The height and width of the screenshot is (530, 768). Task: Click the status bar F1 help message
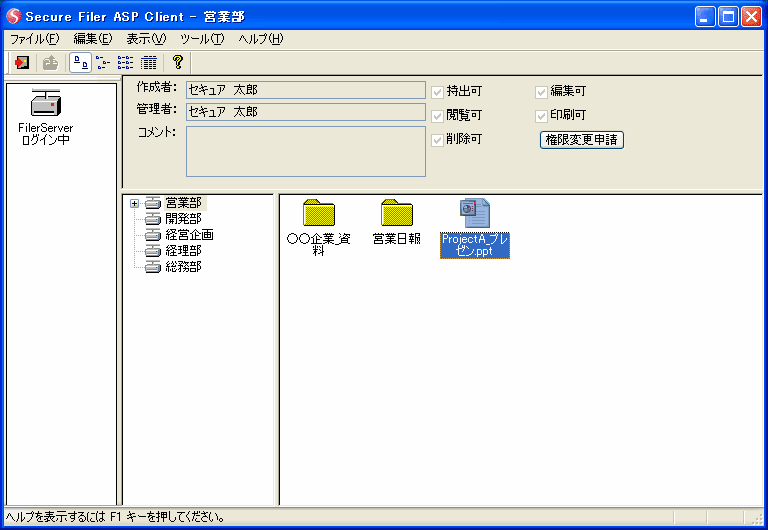[115, 517]
